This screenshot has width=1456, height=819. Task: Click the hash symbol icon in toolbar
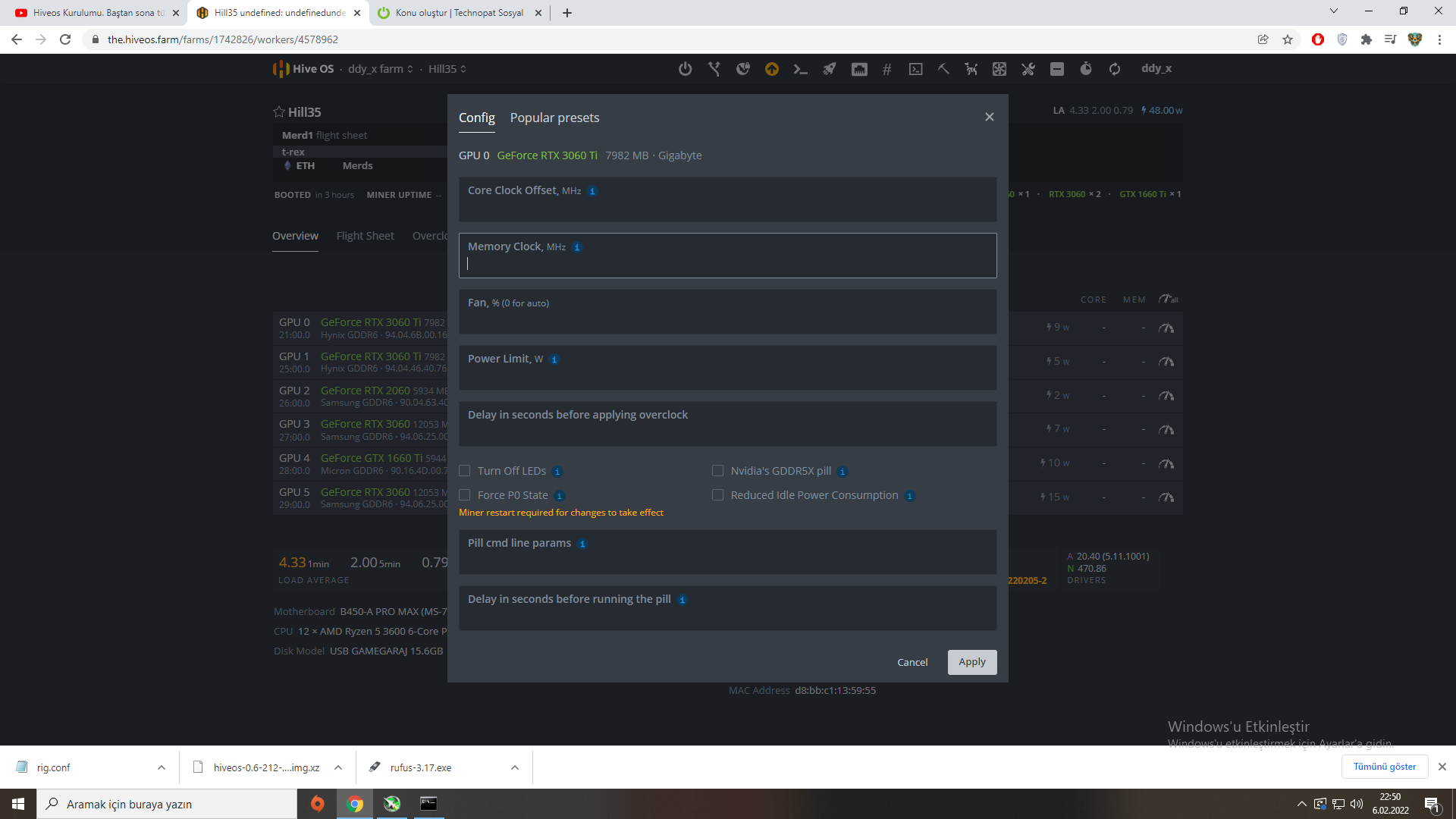[x=886, y=69]
